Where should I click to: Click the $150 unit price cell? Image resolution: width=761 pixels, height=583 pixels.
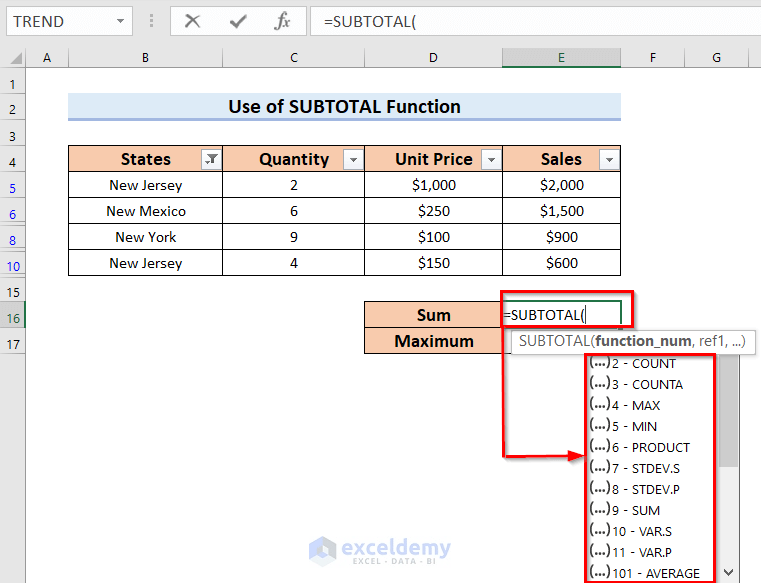[433, 263]
